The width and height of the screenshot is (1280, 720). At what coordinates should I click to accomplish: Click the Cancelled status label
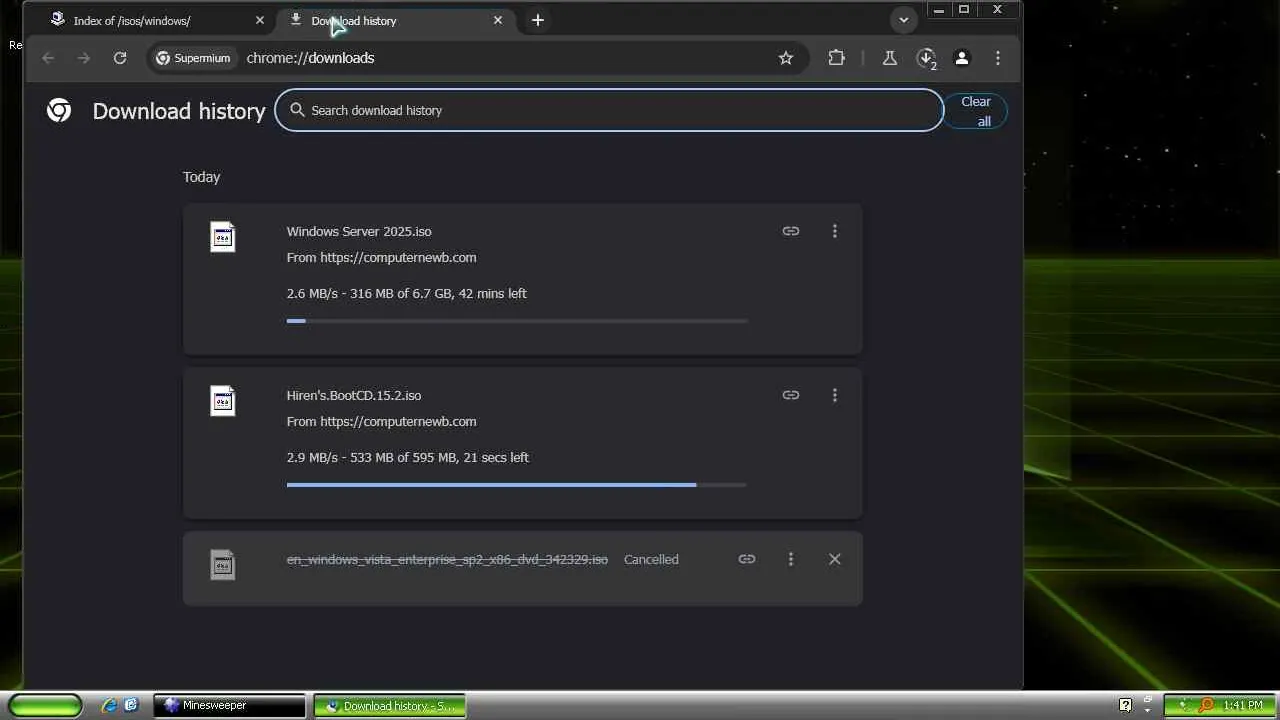point(651,559)
